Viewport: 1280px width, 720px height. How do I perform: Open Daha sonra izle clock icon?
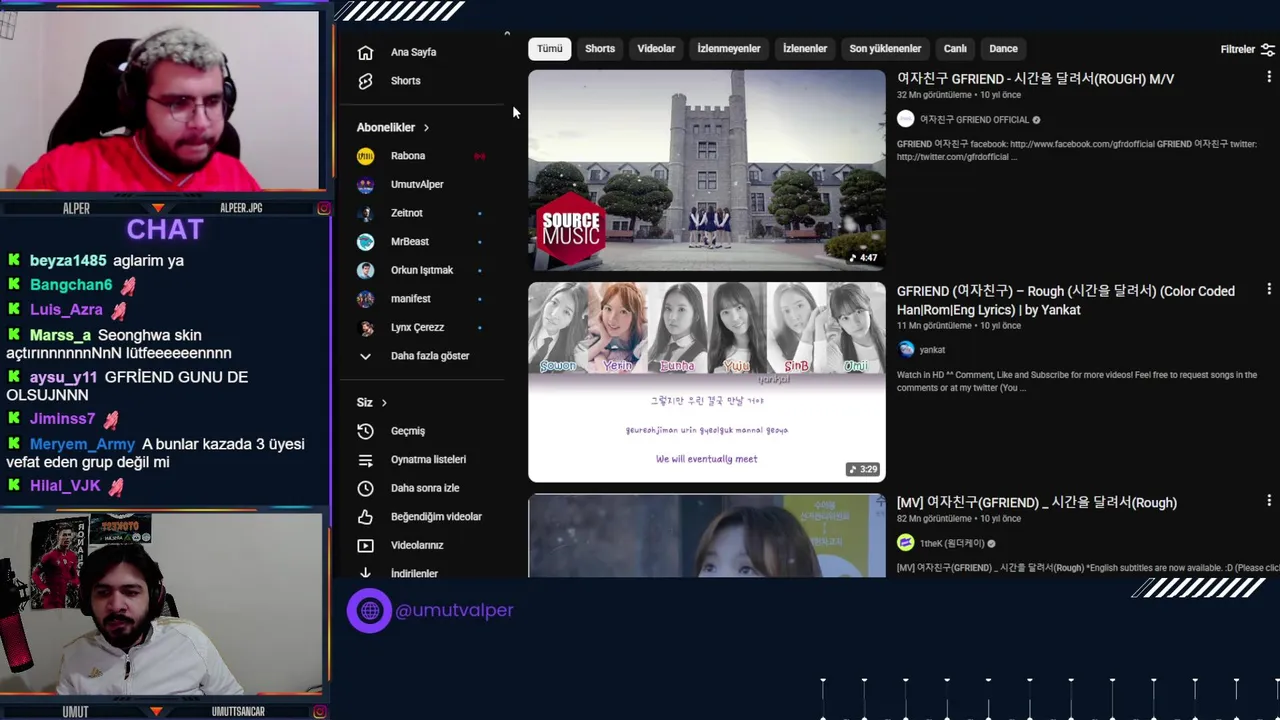coord(366,488)
